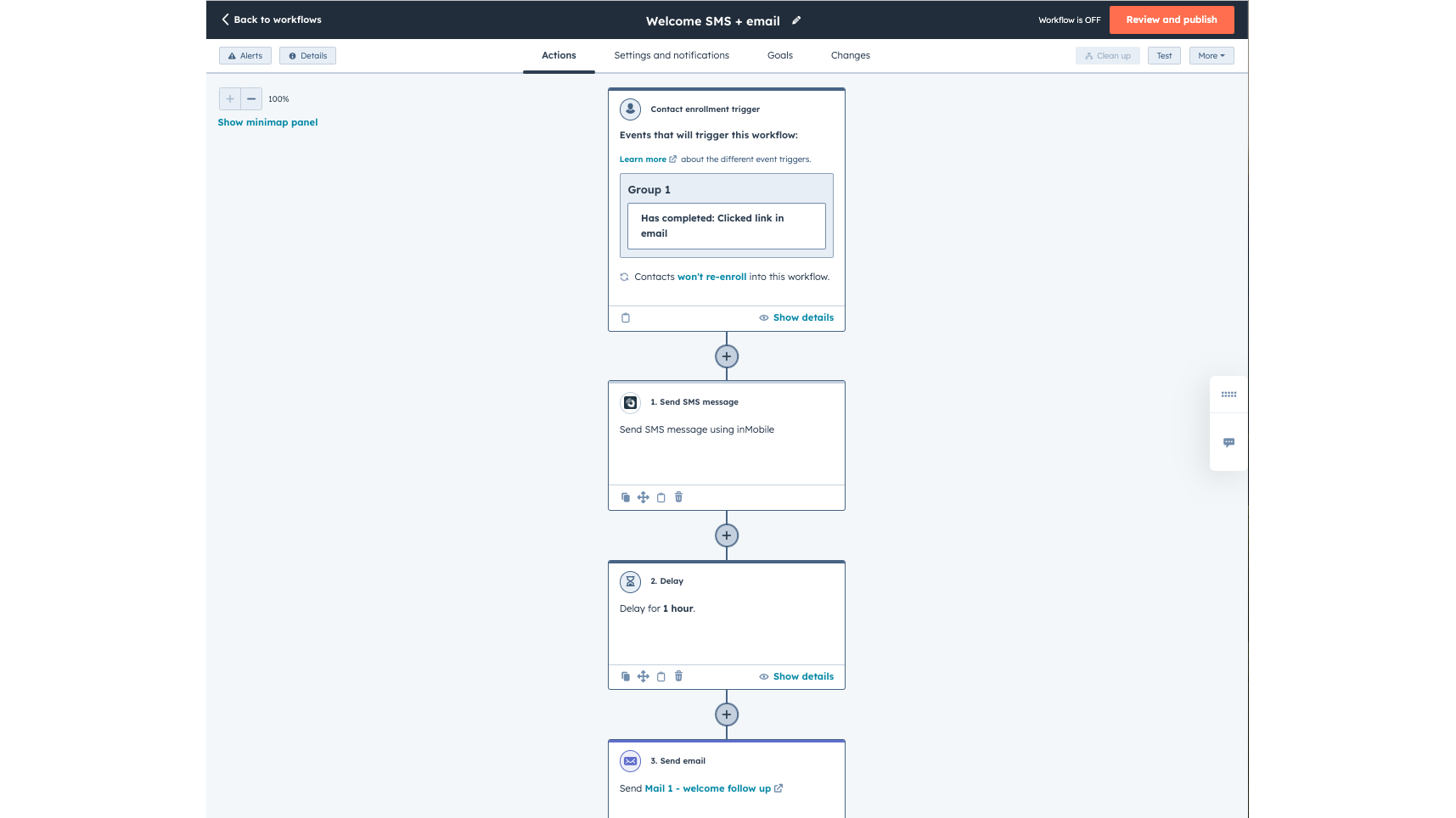Show details of the Delay action

pos(796,676)
